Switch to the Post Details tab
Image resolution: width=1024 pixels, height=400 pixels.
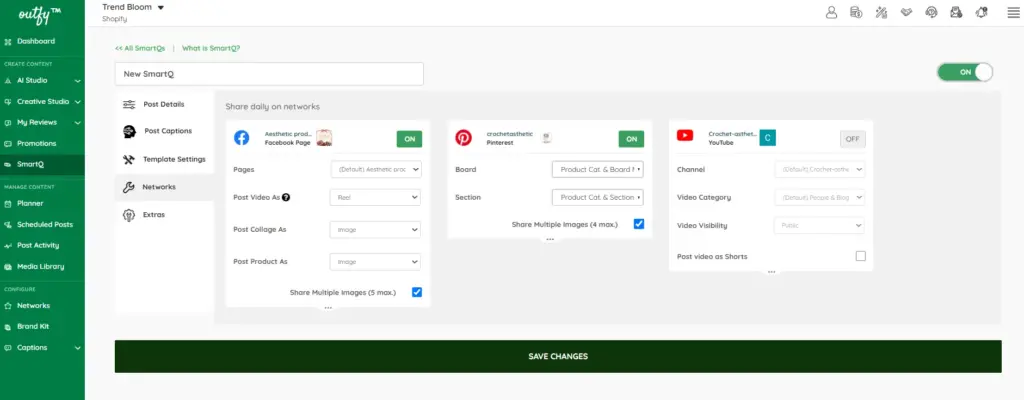pyautogui.click(x=165, y=105)
